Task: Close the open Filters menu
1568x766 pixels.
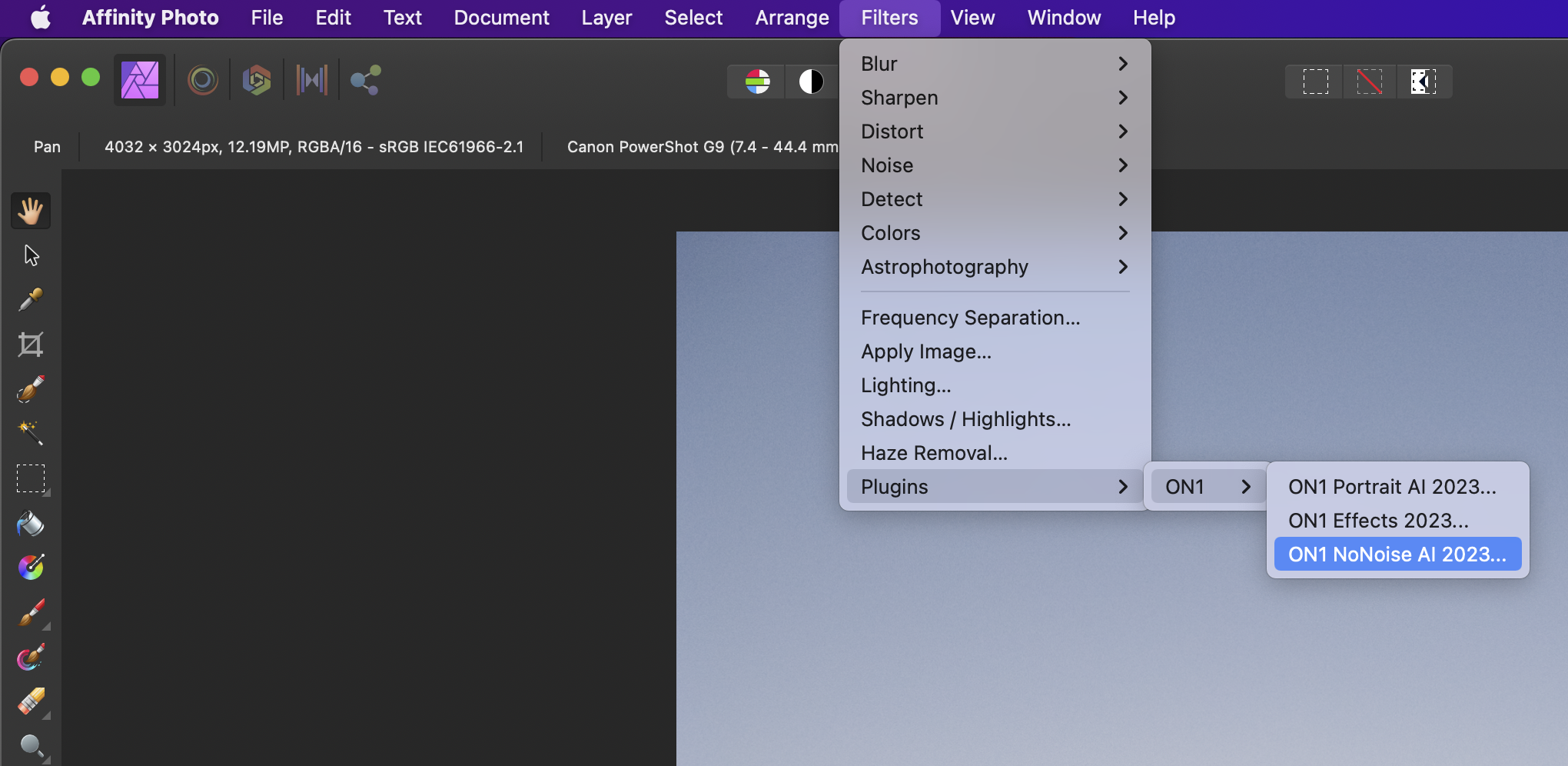Action: pyautogui.click(x=889, y=18)
